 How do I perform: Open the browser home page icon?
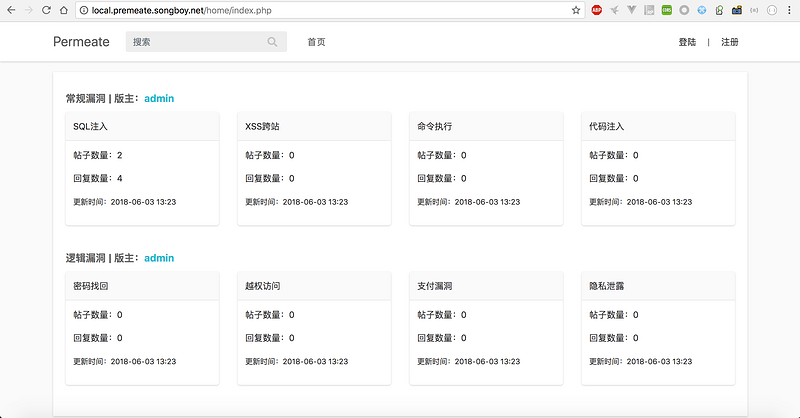coord(64,10)
